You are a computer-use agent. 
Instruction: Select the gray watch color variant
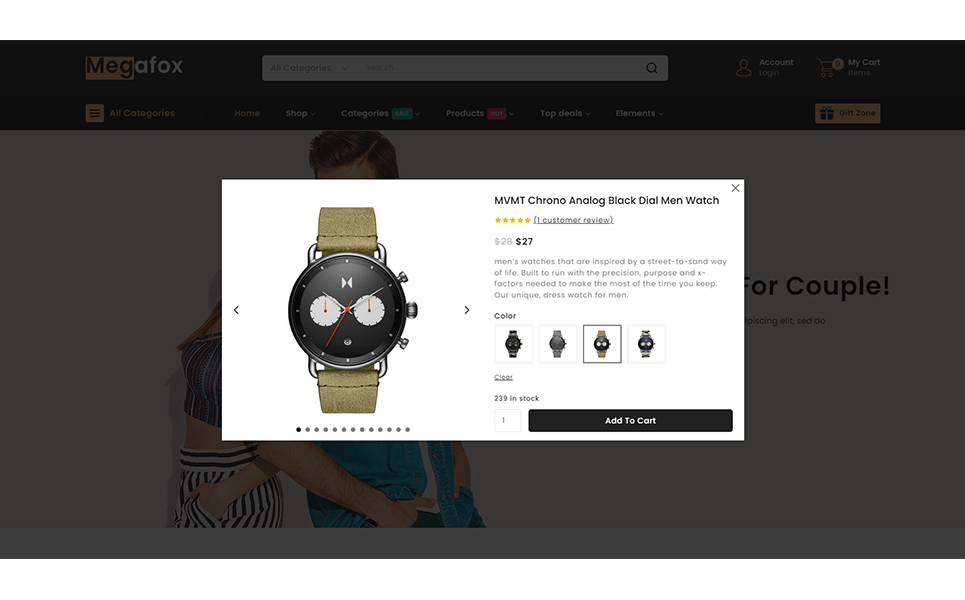pyautogui.click(x=558, y=344)
